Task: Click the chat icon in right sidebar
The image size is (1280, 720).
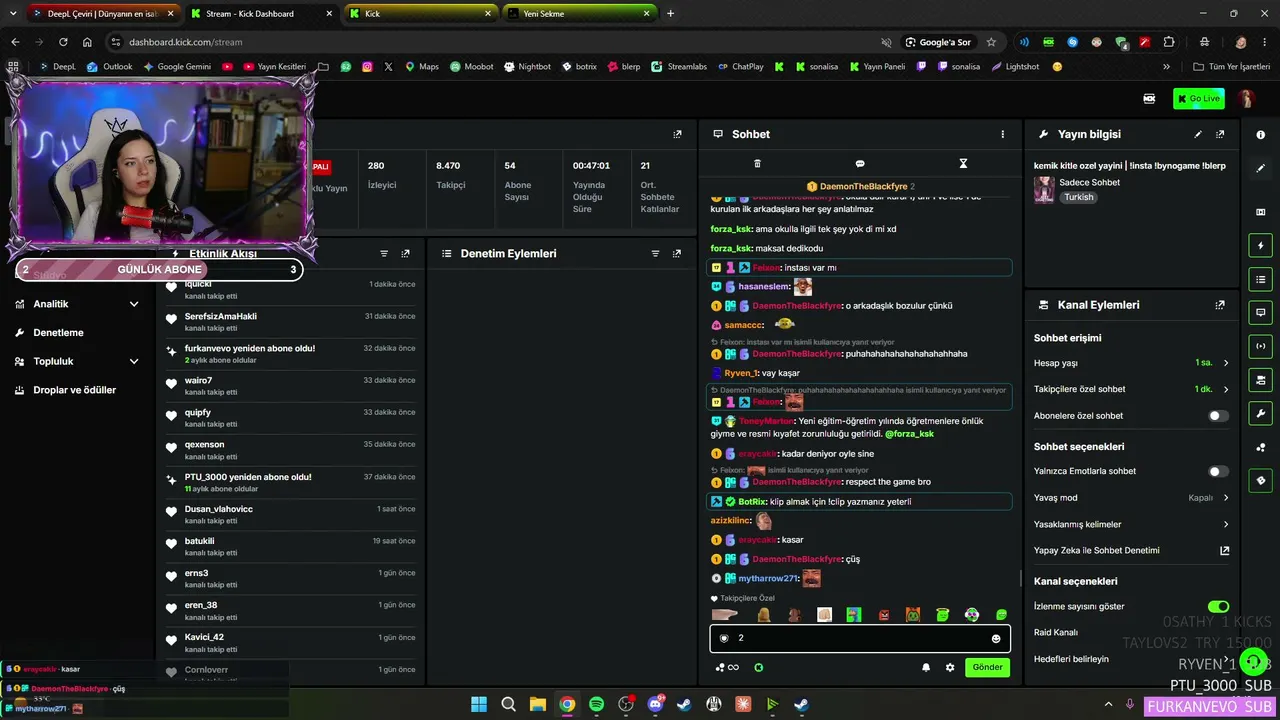Action: (1260, 313)
